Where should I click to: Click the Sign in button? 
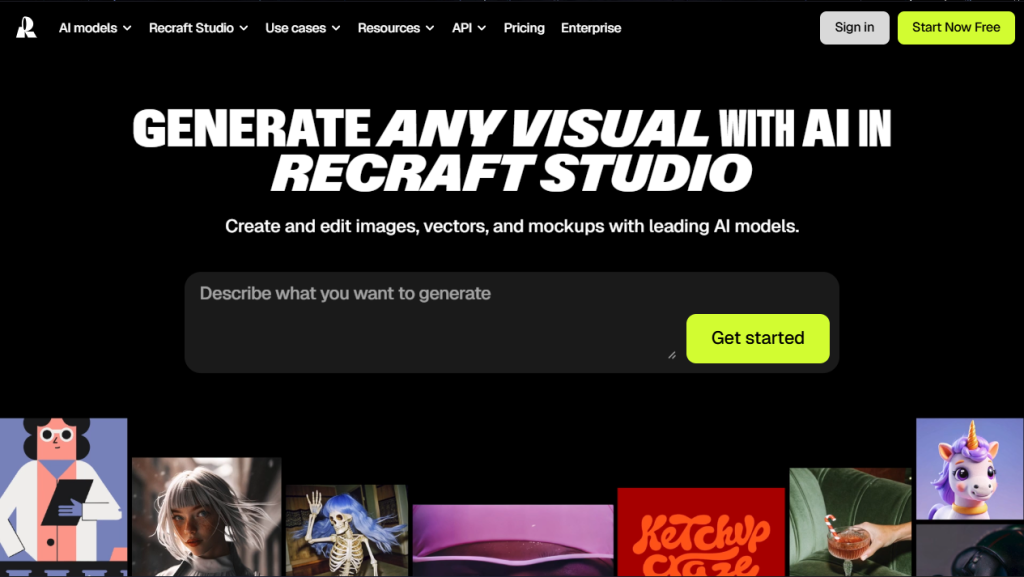[x=854, y=27]
